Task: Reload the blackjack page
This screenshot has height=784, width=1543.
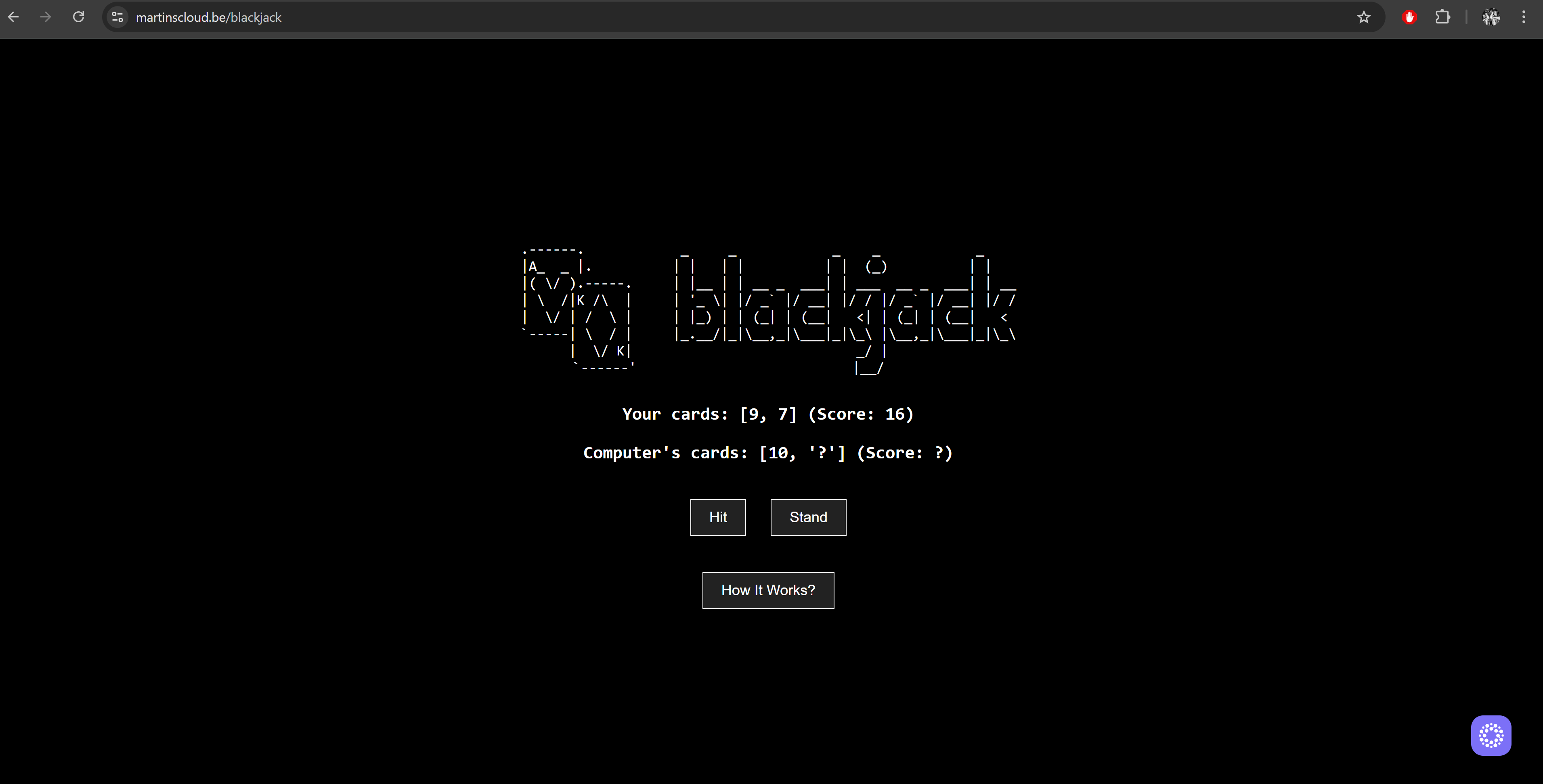Action: coord(78,17)
